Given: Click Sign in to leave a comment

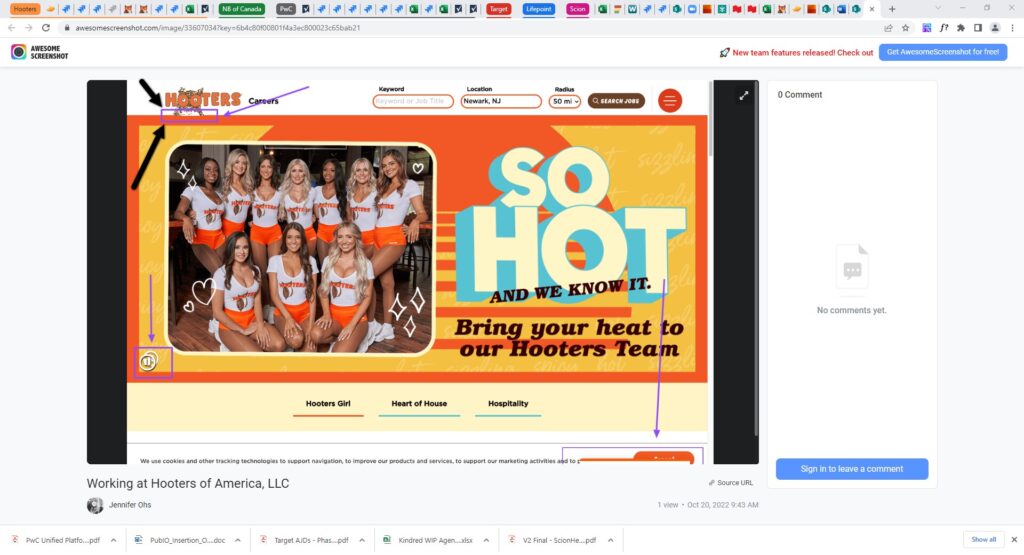Looking at the screenshot, I should pos(852,469).
